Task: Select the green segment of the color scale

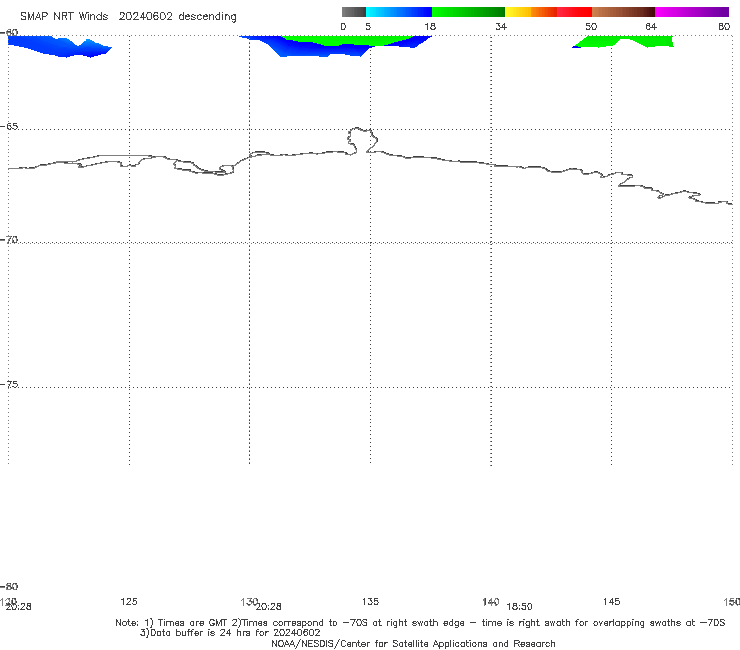Action: click(468, 12)
